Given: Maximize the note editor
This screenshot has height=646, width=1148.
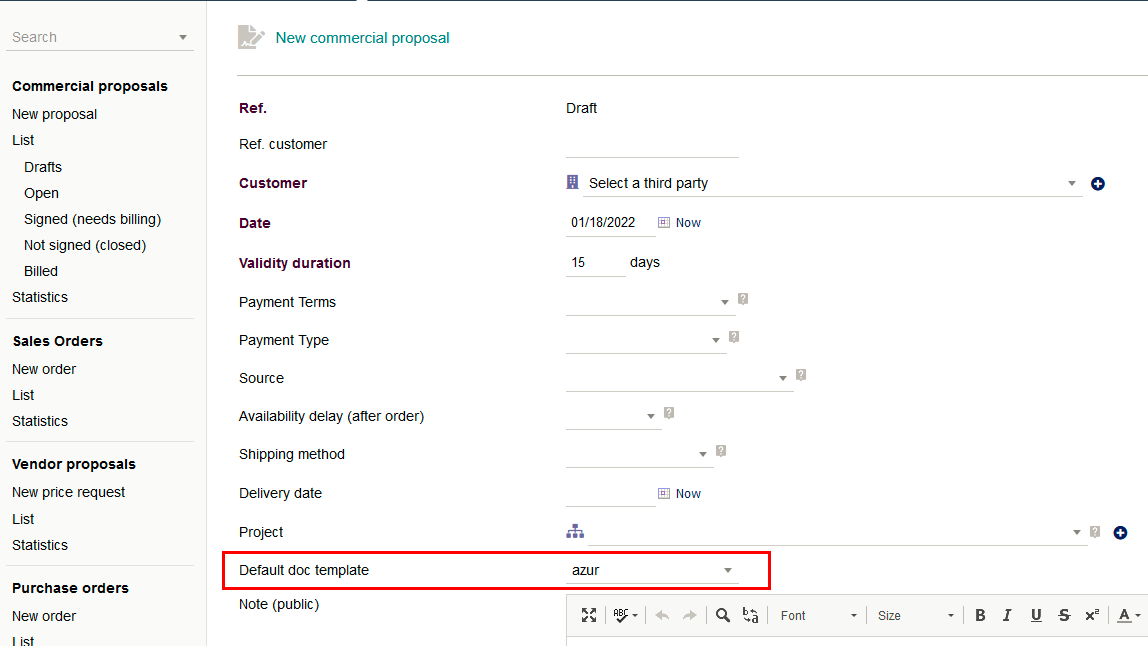Looking at the screenshot, I should click(x=589, y=615).
